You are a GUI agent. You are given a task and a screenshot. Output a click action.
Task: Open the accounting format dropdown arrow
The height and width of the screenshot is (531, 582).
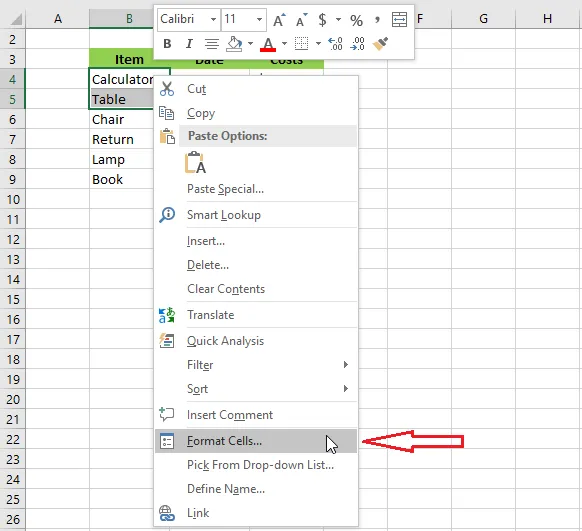point(338,19)
